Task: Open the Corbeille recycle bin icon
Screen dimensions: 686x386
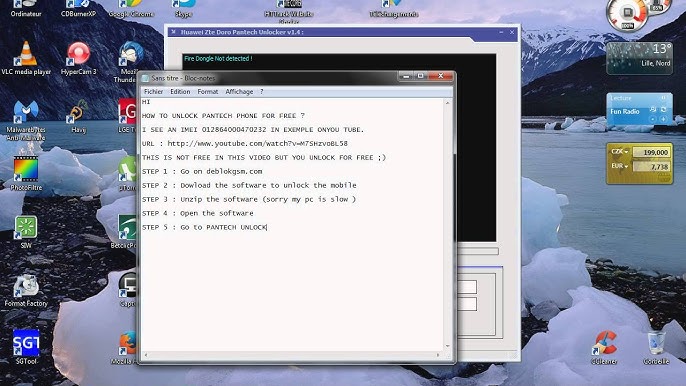Action: coord(656,348)
